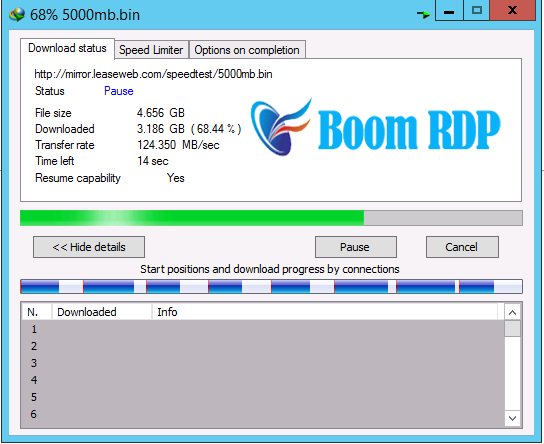This screenshot has height=444, width=544.
Task: Switch to the Download status tab
Action: click(67, 48)
